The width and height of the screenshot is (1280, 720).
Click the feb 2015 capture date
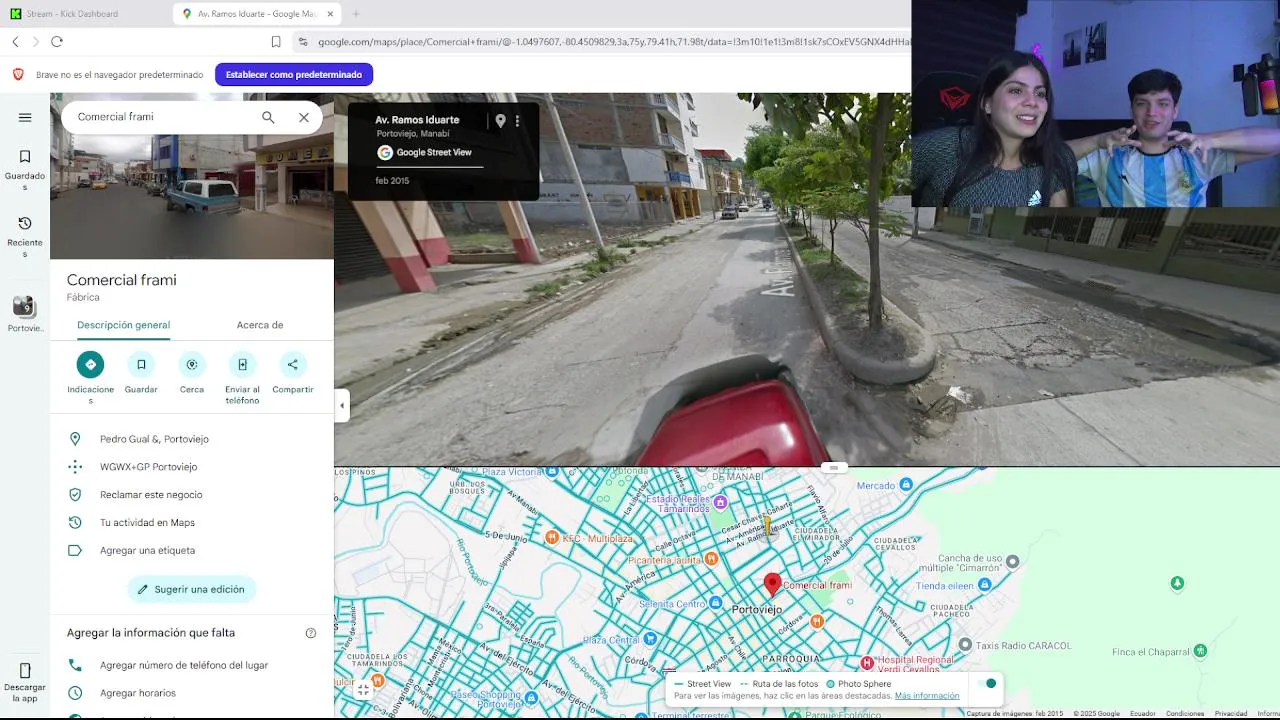(392, 181)
